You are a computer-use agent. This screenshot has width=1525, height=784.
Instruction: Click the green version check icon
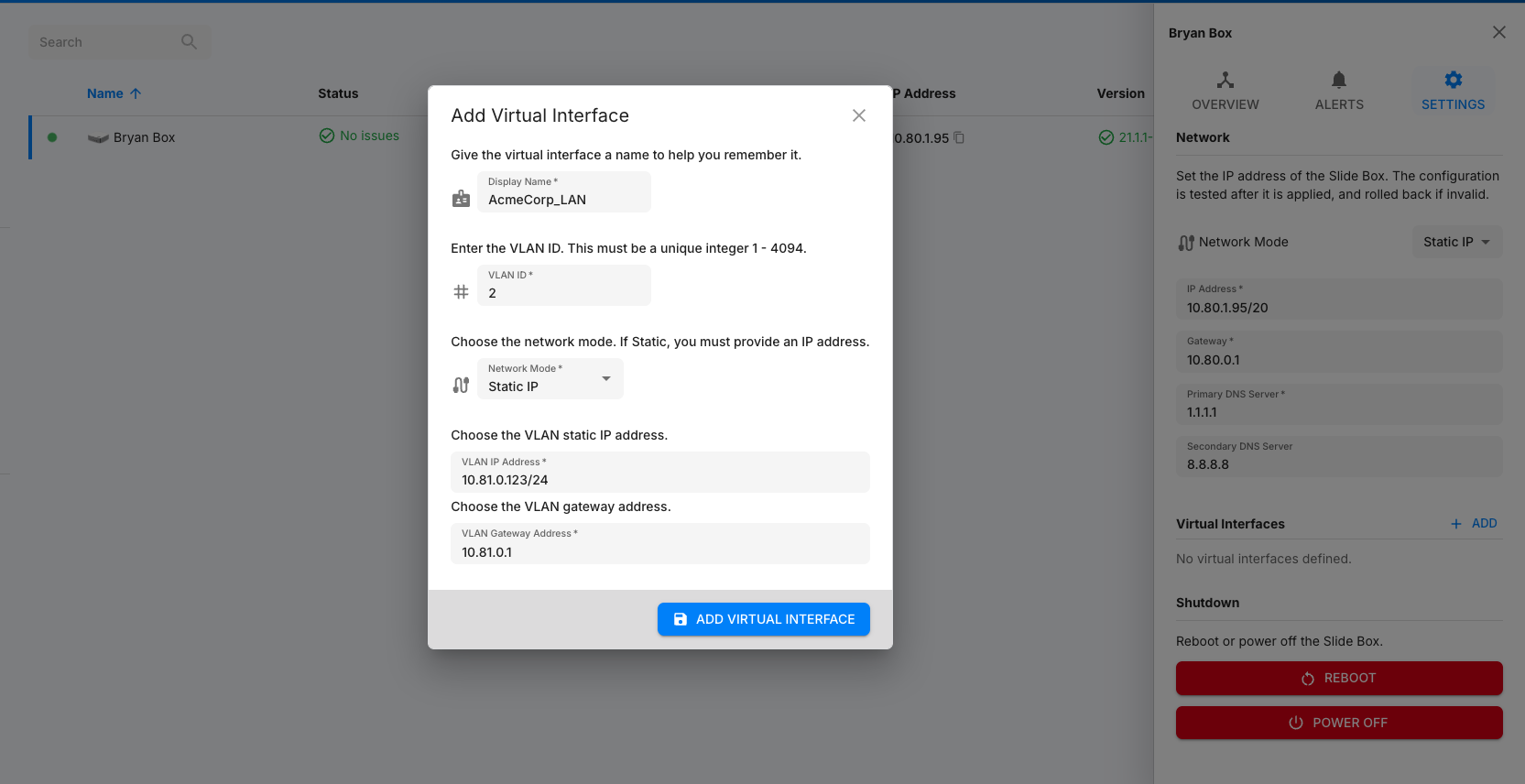(x=1106, y=137)
